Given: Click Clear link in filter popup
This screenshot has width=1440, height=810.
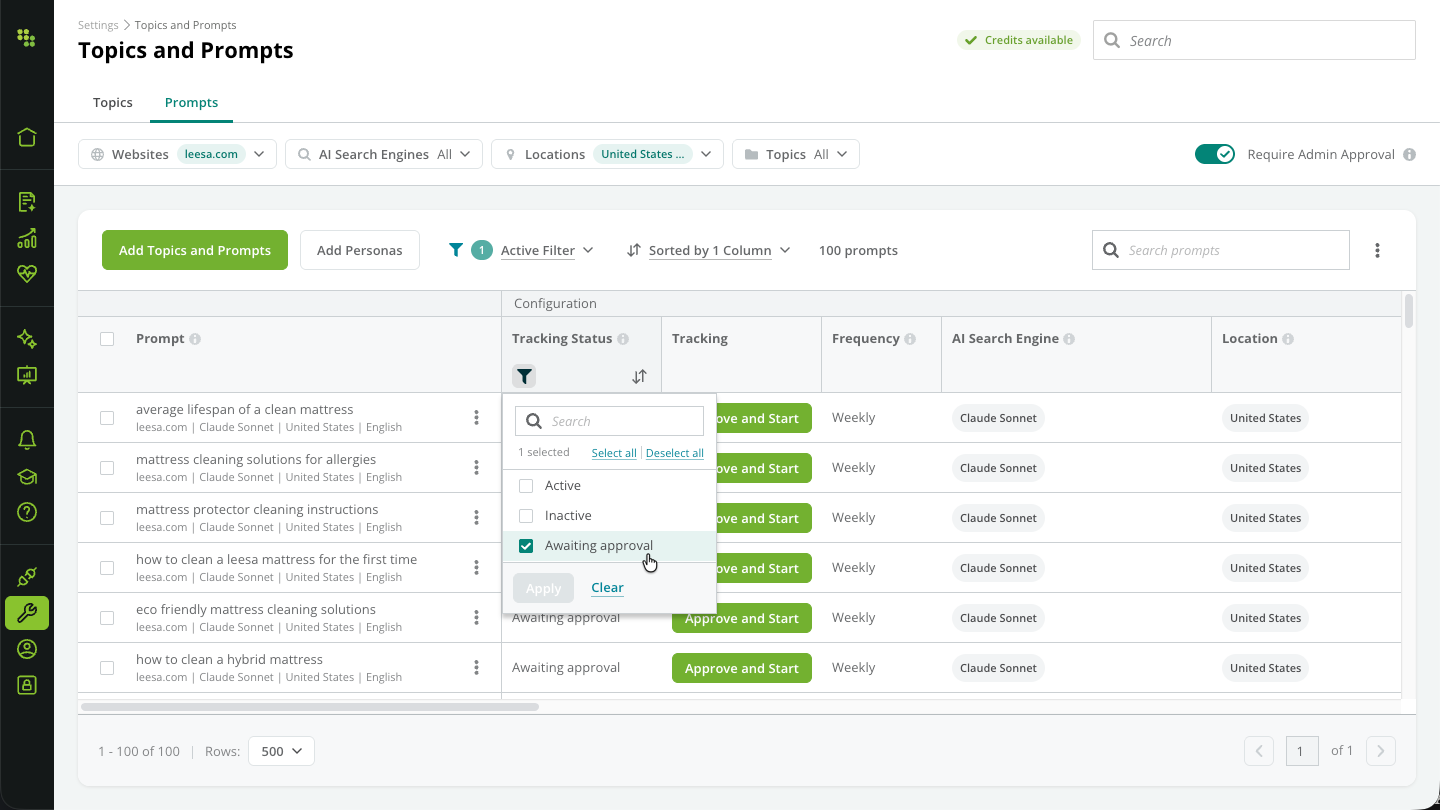Looking at the screenshot, I should [x=607, y=588].
